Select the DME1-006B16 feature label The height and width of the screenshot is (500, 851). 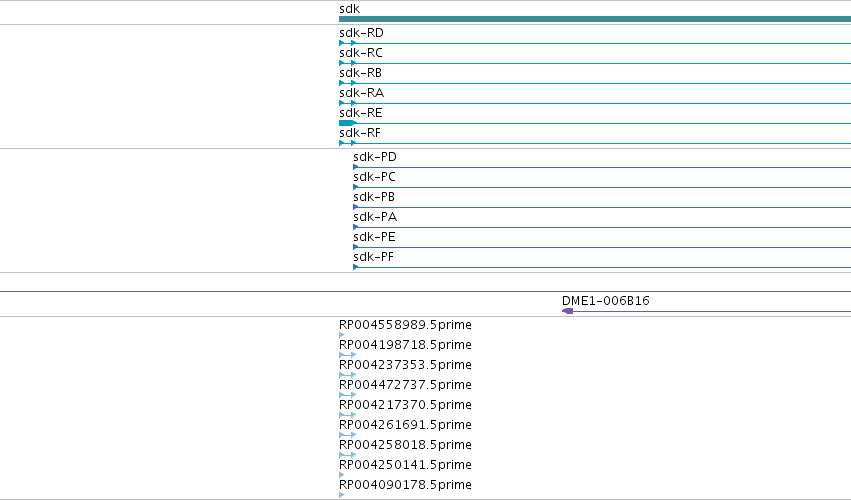[606, 301]
